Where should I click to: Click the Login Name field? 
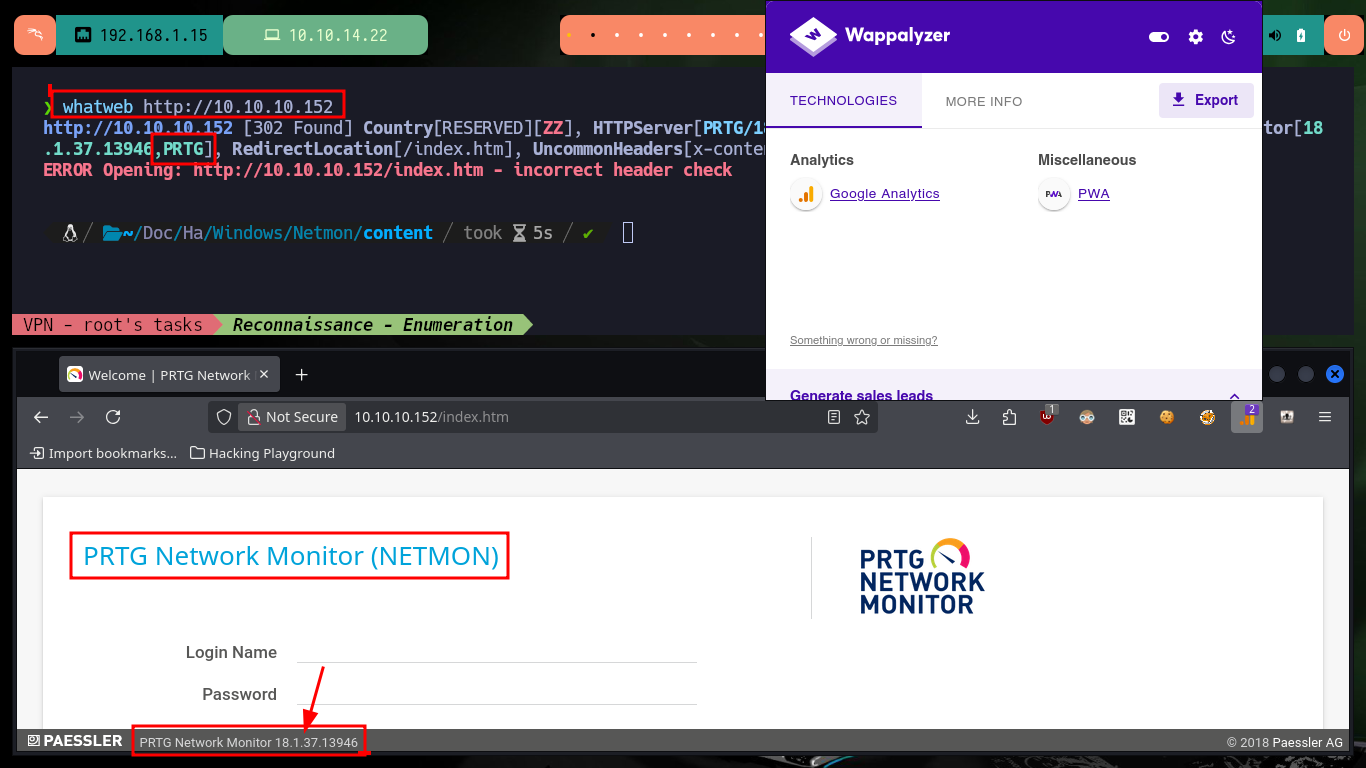[x=496, y=651]
